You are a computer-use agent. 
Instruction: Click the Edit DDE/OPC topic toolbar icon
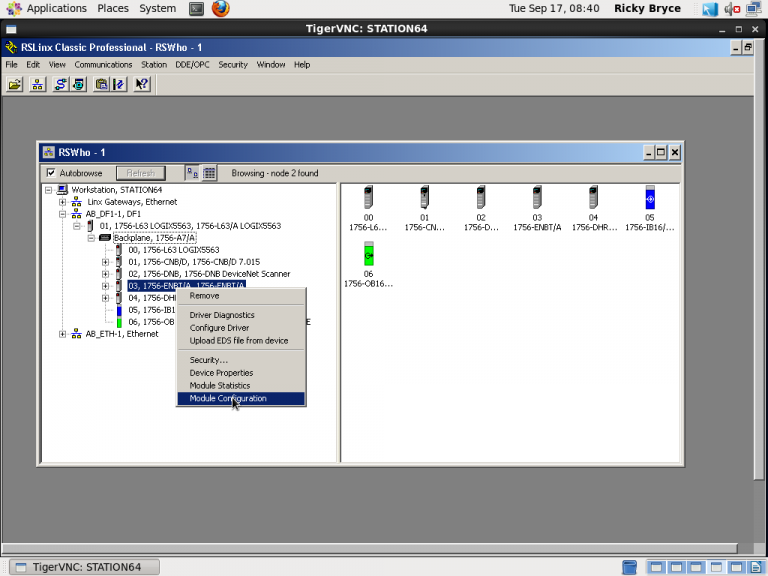(119, 84)
